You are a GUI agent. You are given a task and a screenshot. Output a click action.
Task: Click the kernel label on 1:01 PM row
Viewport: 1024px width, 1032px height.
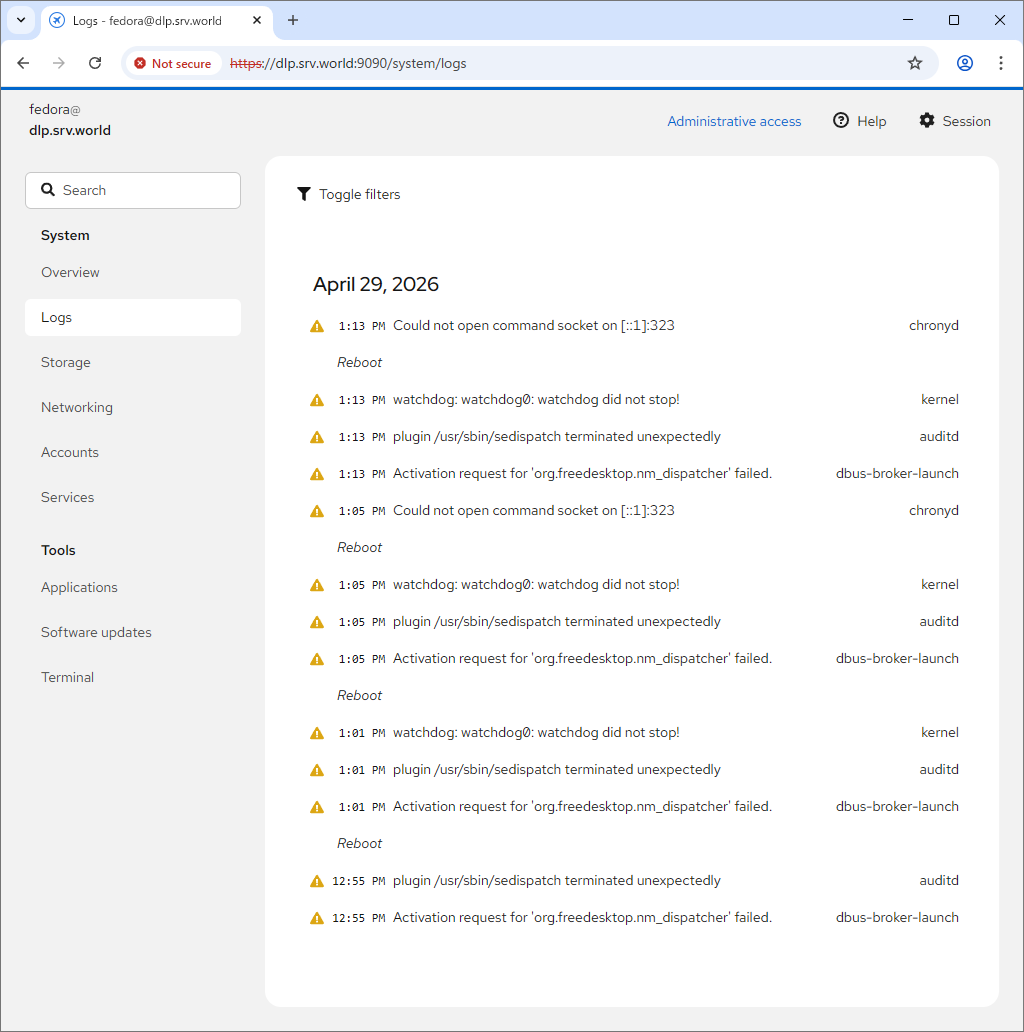[x=940, y=733]
